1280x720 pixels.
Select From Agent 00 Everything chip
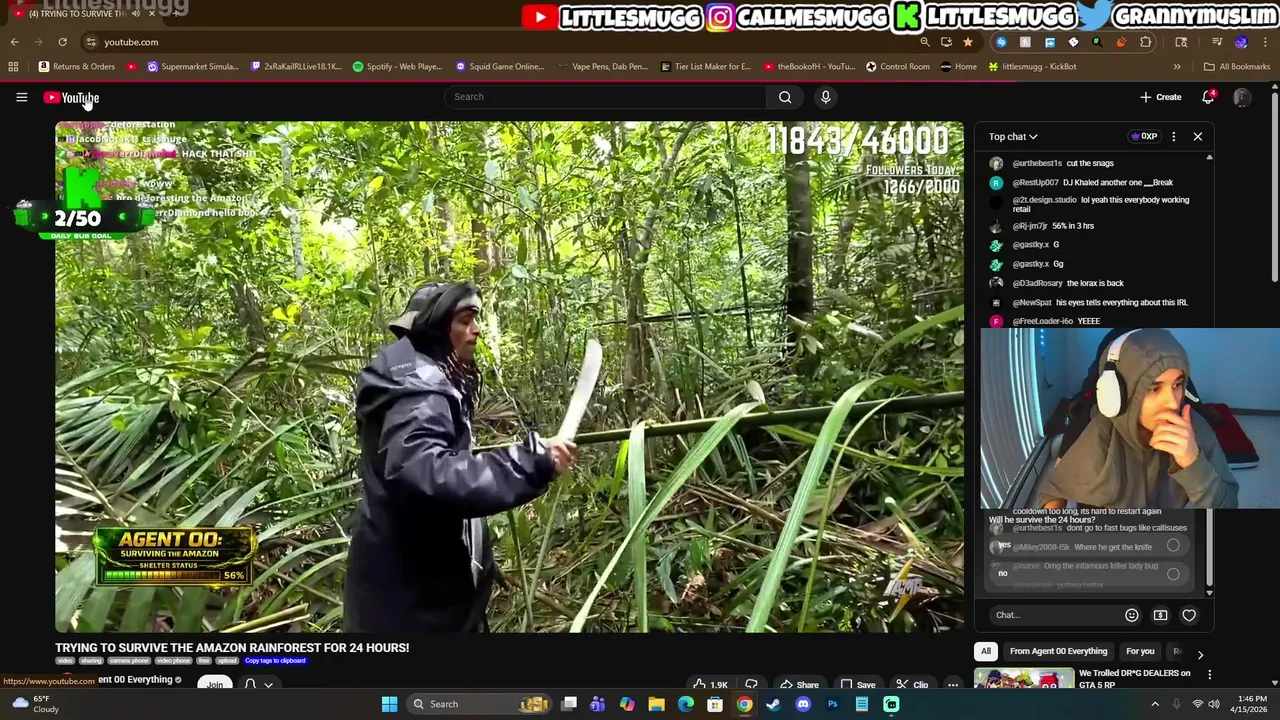point(1058,651)
